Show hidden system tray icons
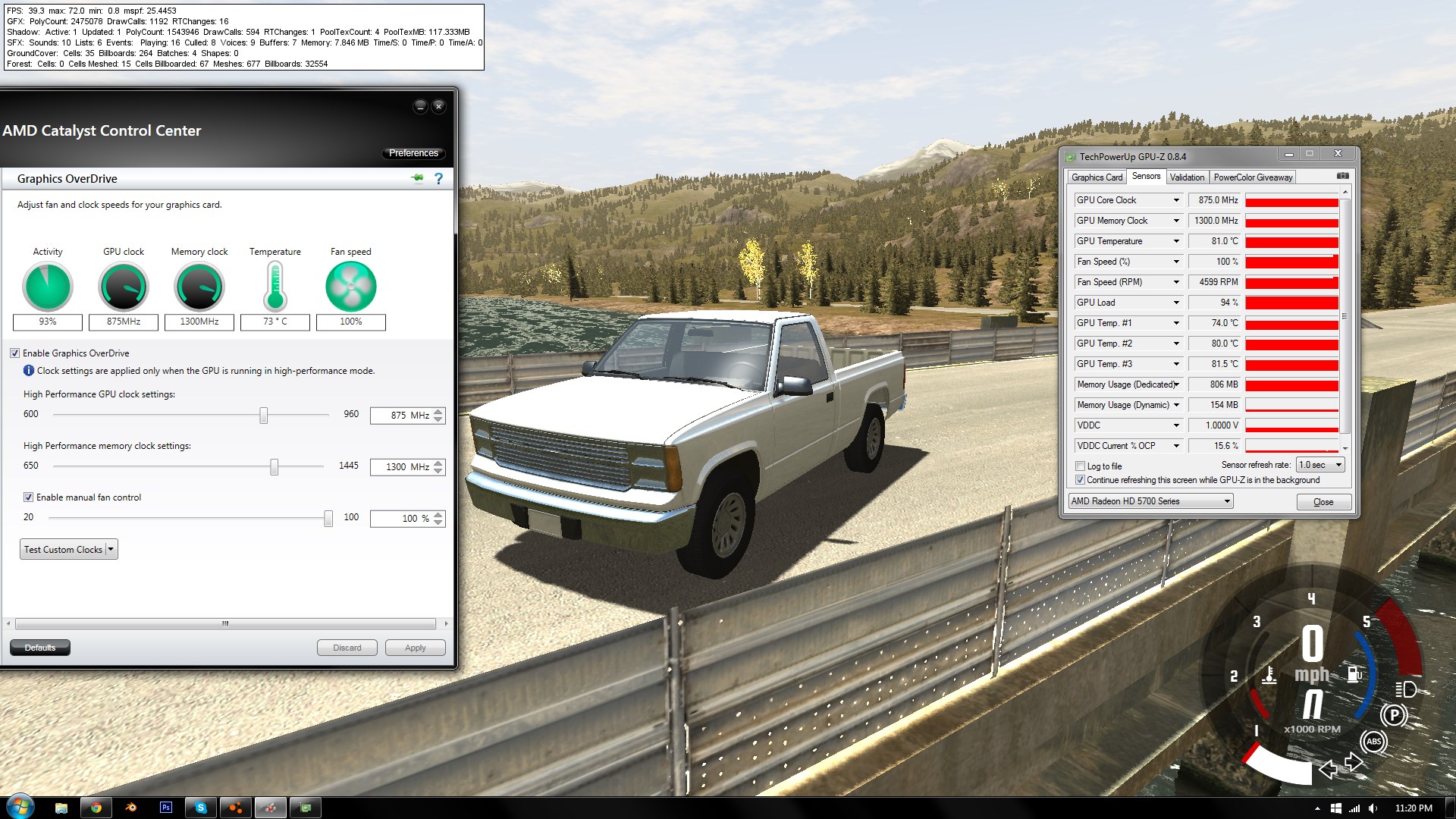The width and height of the screenshot is (1456, 819). 1317,808
